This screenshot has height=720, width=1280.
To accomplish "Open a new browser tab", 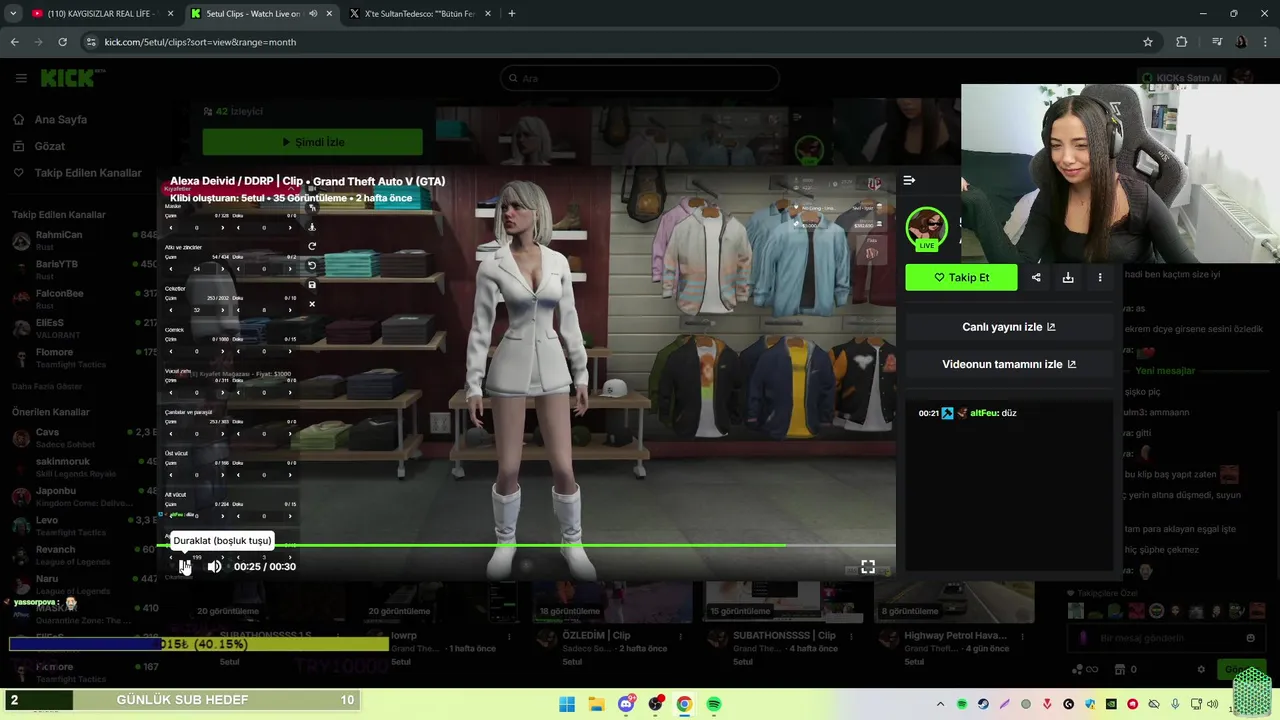I will click(512, 14).
